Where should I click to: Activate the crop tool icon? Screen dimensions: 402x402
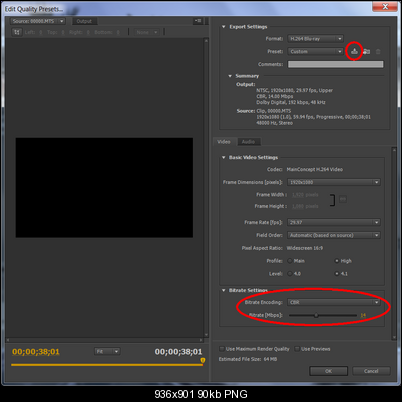click(x=17, y=32)
